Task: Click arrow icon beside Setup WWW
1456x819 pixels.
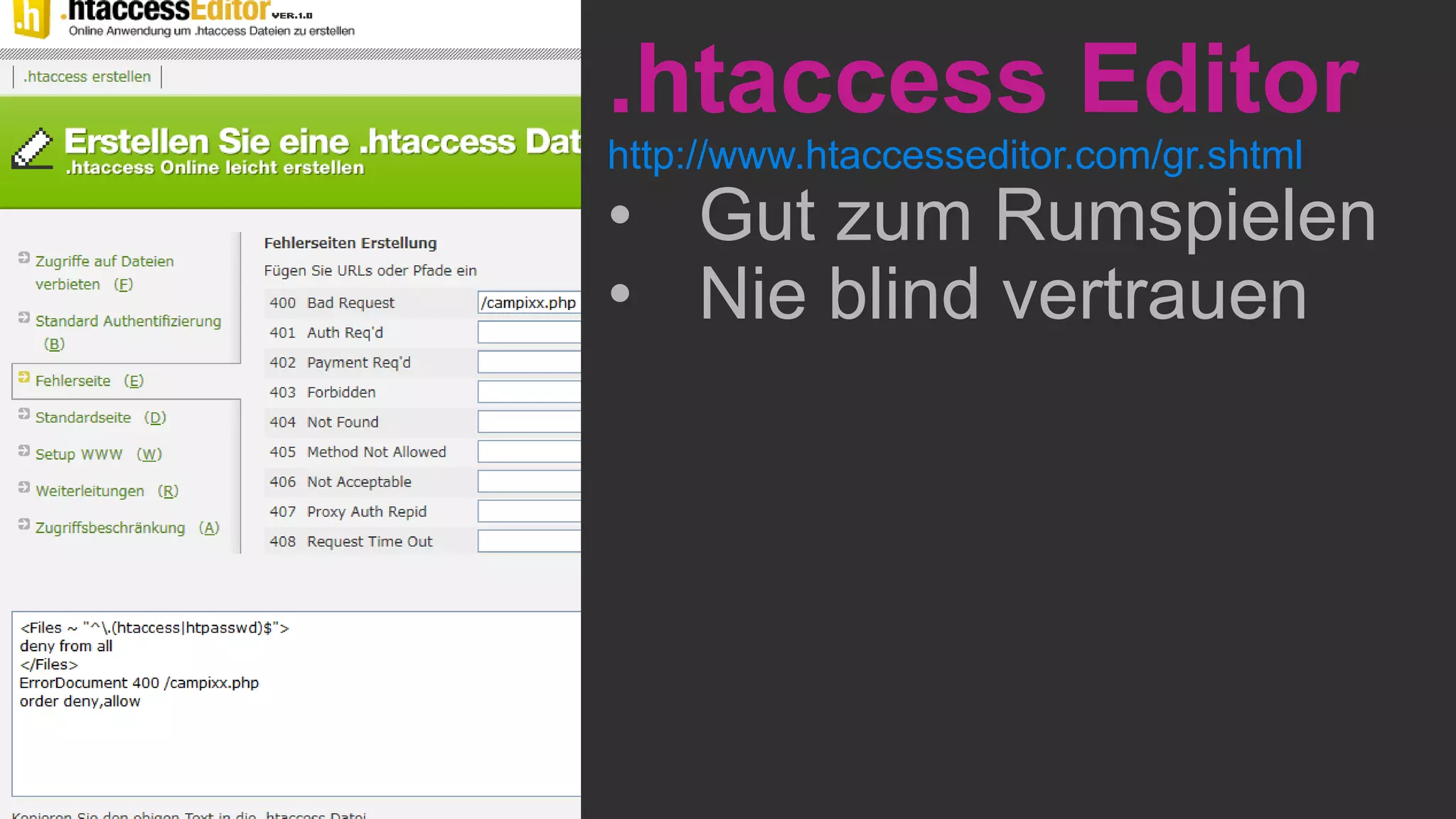Action: point(24,451)
